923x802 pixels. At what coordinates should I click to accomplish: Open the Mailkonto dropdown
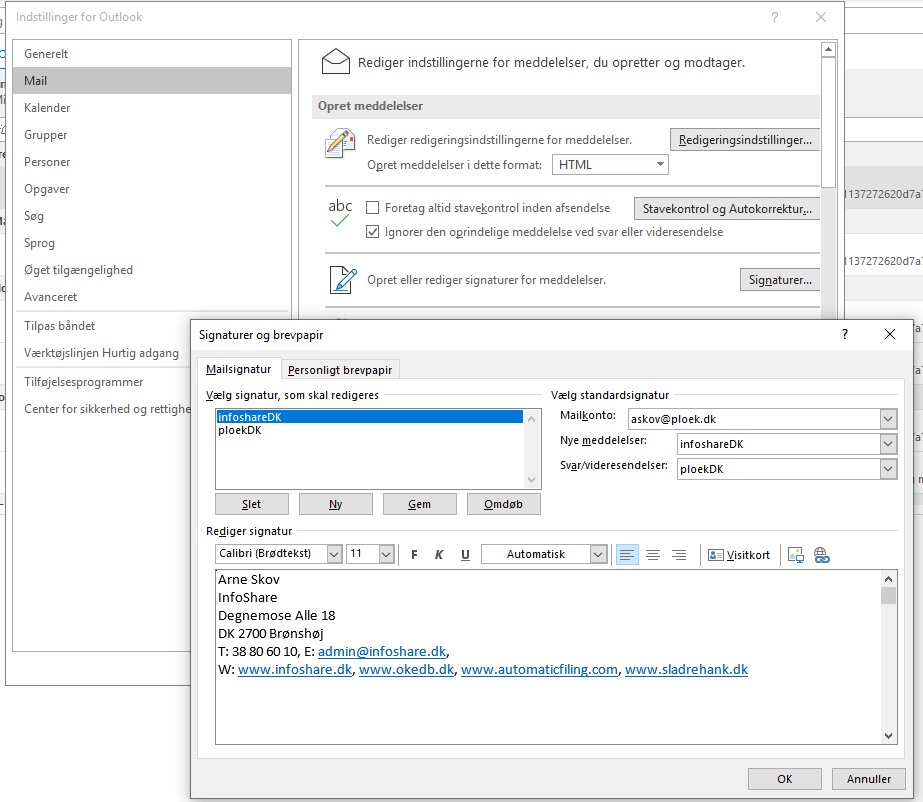point(888,419)
